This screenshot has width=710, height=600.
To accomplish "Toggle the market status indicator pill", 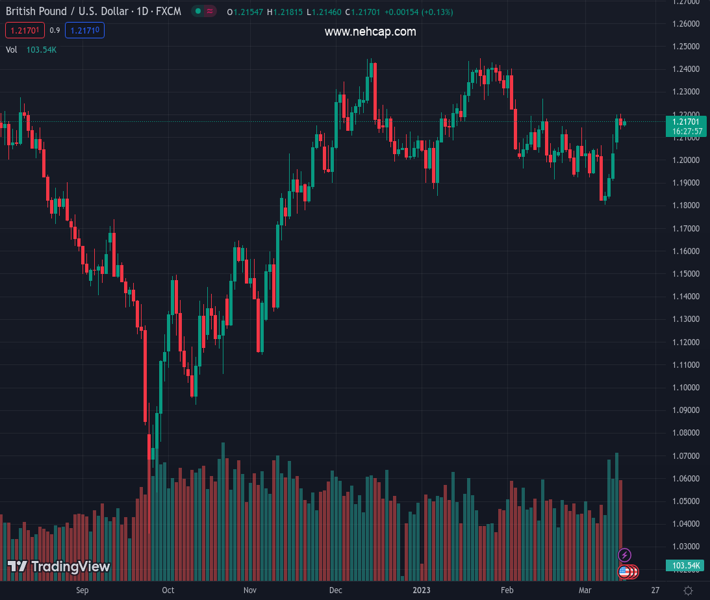I will [205, 12].
